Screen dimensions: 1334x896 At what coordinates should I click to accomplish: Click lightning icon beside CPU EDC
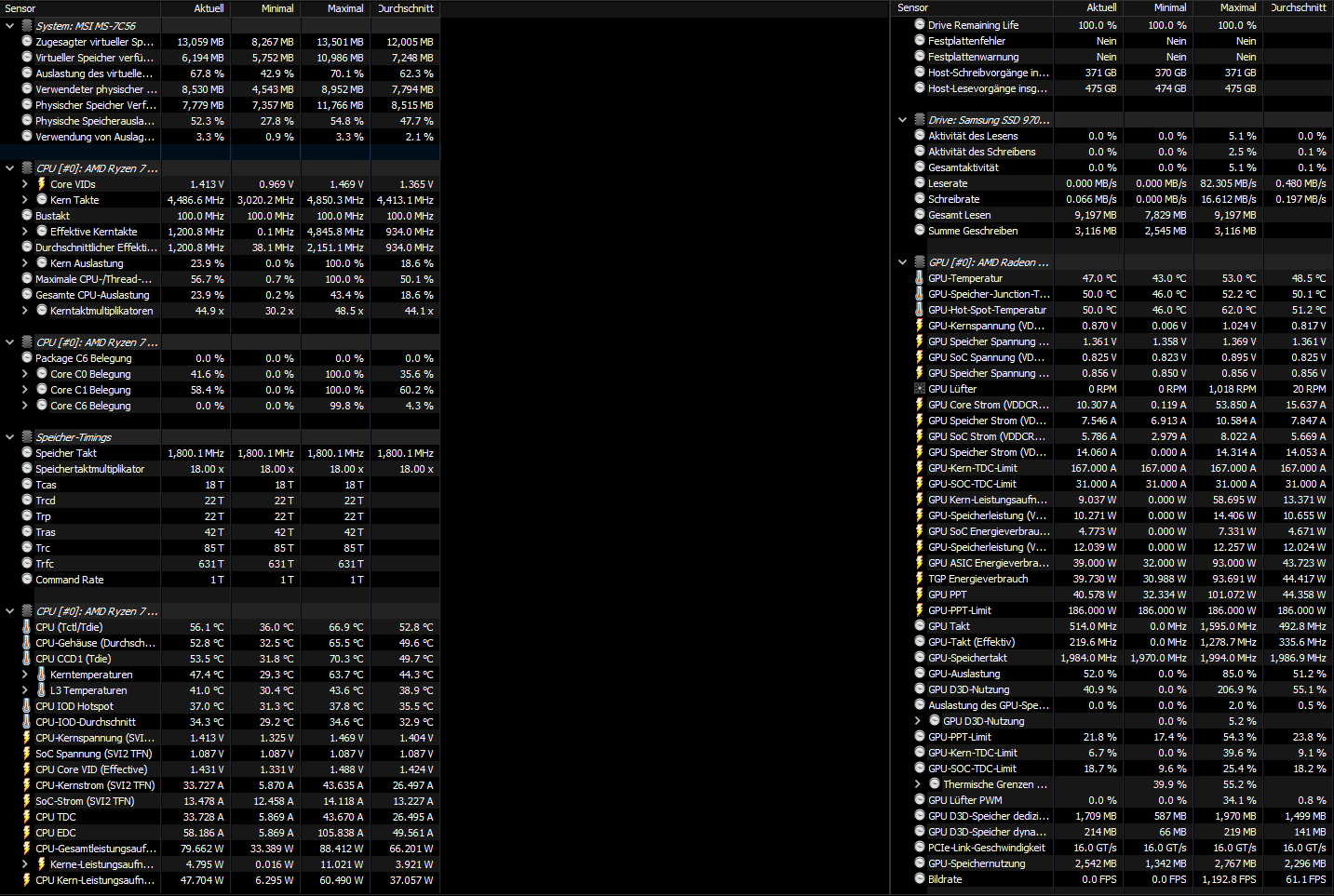click(27, 833)
